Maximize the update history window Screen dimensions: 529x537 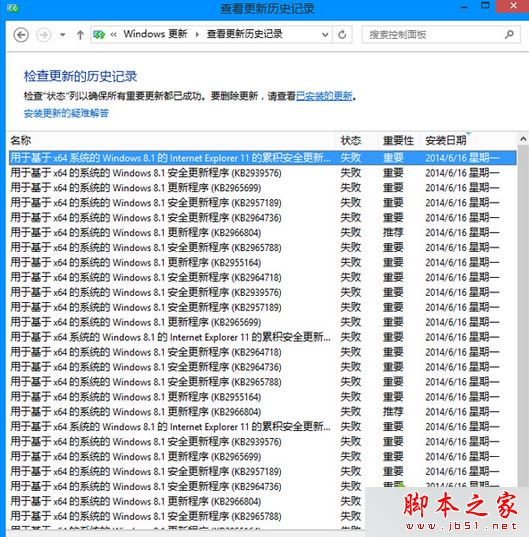(485, 5)
